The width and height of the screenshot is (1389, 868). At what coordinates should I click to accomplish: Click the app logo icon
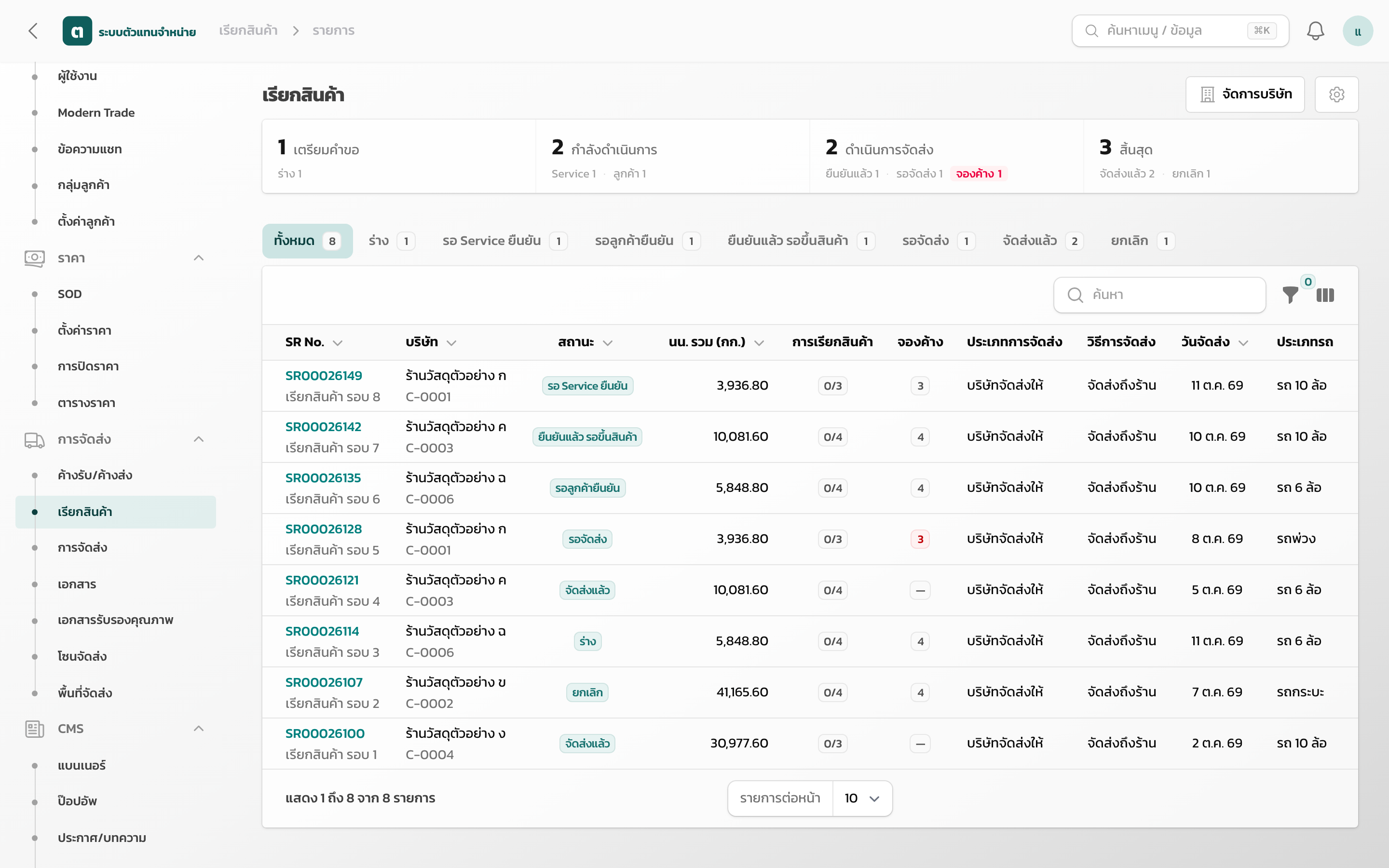77,31
